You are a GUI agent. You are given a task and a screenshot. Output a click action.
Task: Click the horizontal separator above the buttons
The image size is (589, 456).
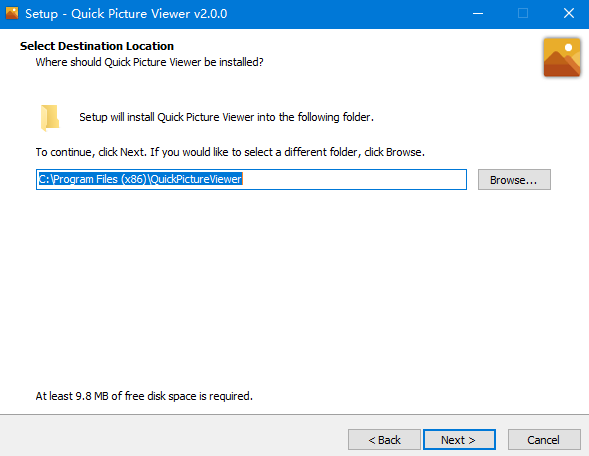click(294, 415)
